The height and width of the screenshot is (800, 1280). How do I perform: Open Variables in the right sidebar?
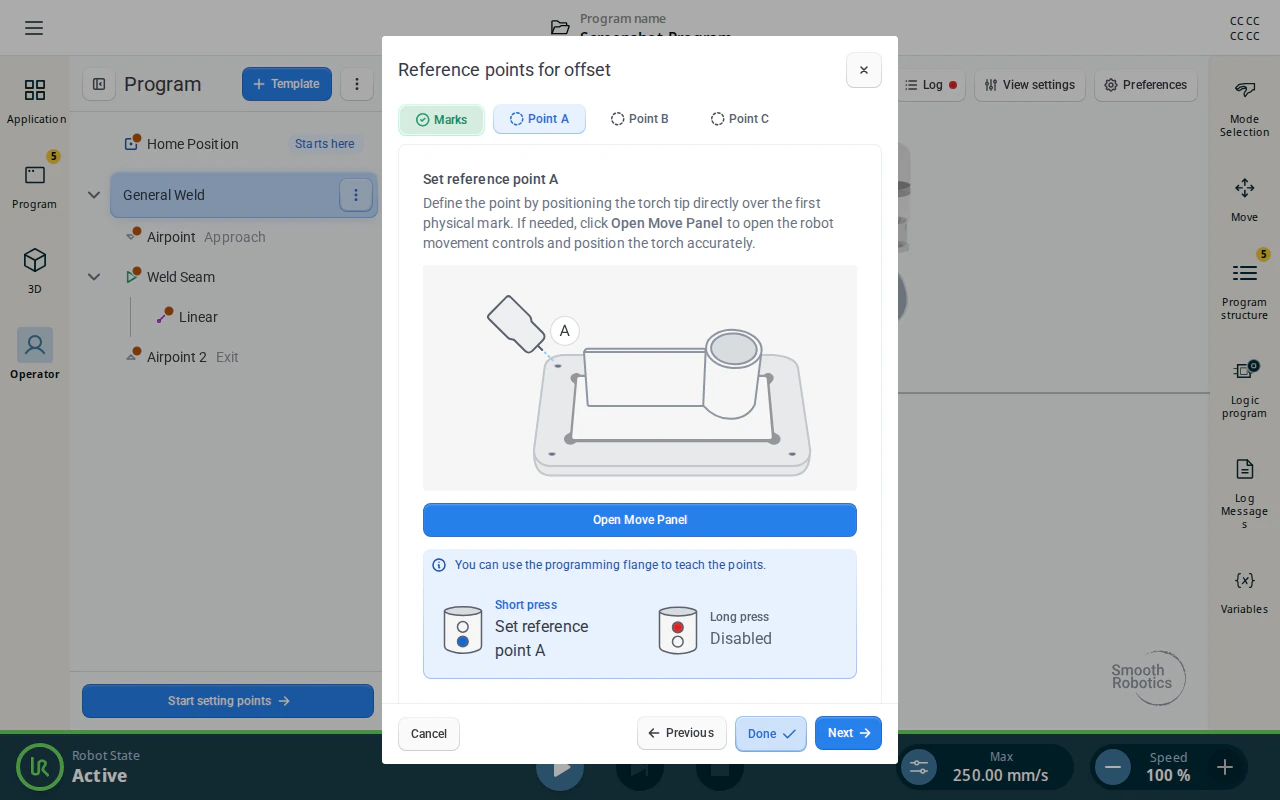coord(1244,592)
